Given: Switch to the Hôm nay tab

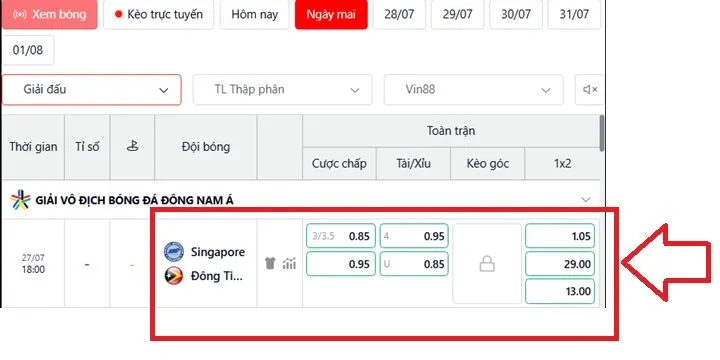Looking at the screenshot, I should pos(254,14).
